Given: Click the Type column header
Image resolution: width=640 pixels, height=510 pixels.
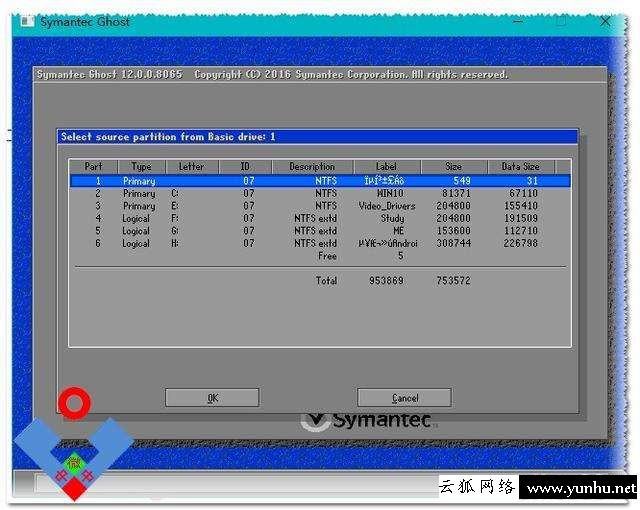Looking at the screenshot, I should click(142, 166).
